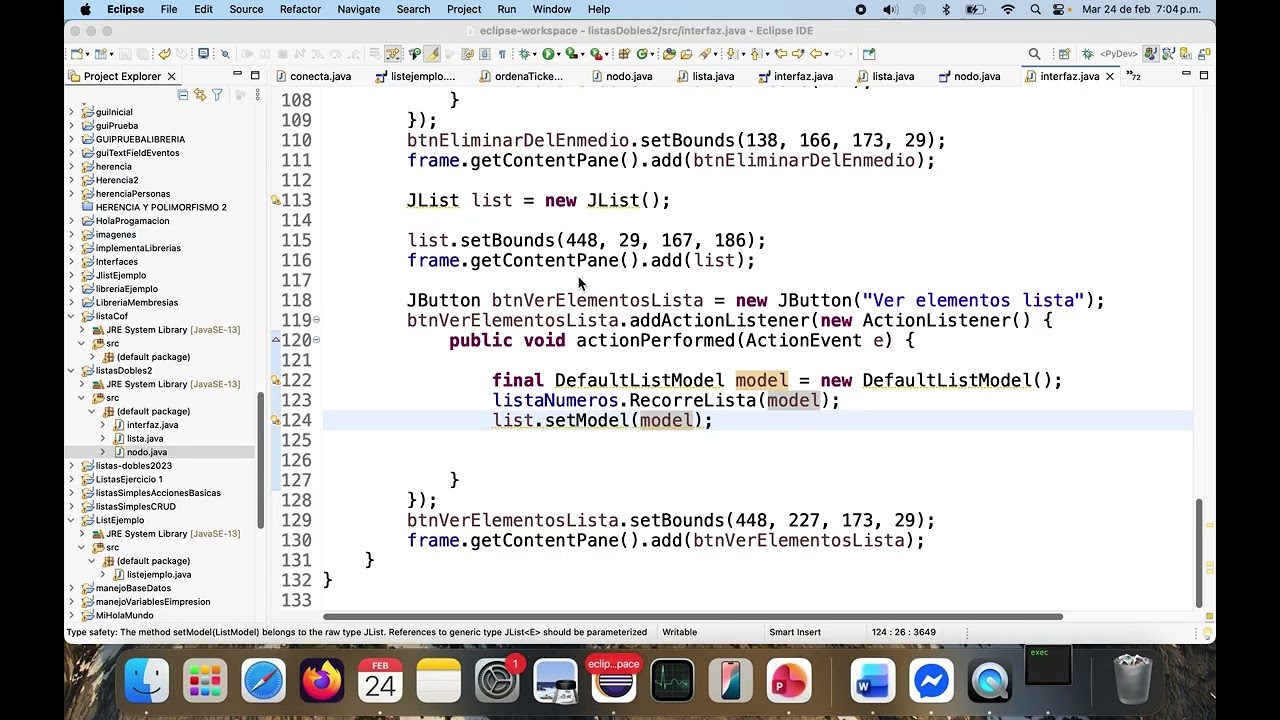Select the Java perspective icon
Image resolution: width=1280 pixels, height=720 pixels.
[x=1150, y=53]
